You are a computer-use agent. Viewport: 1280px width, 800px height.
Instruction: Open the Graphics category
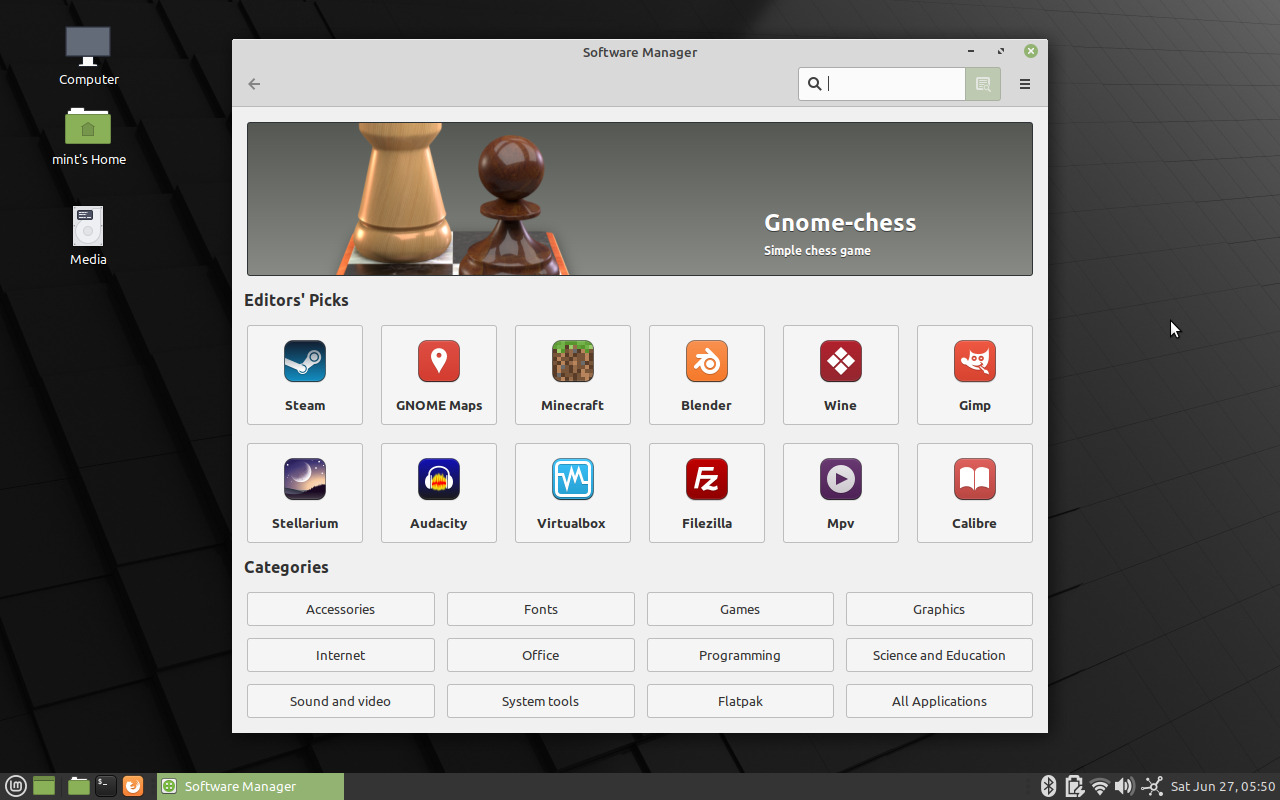[x=939, y=609]
